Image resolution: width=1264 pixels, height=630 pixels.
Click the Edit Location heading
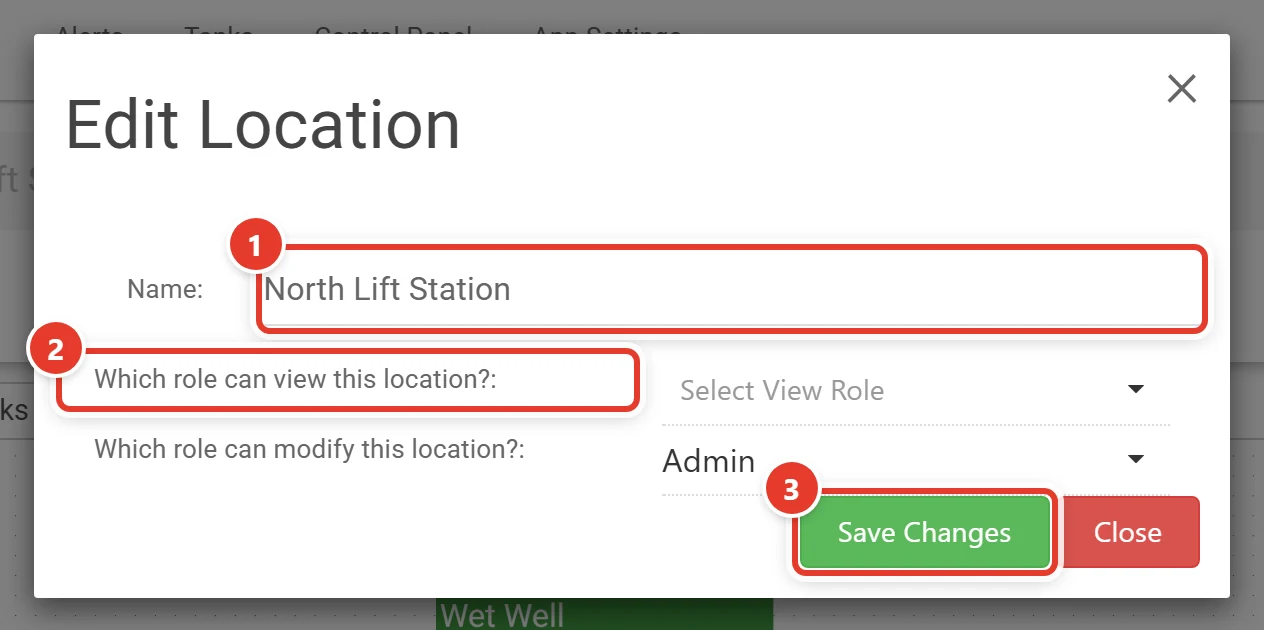(263, 125)
